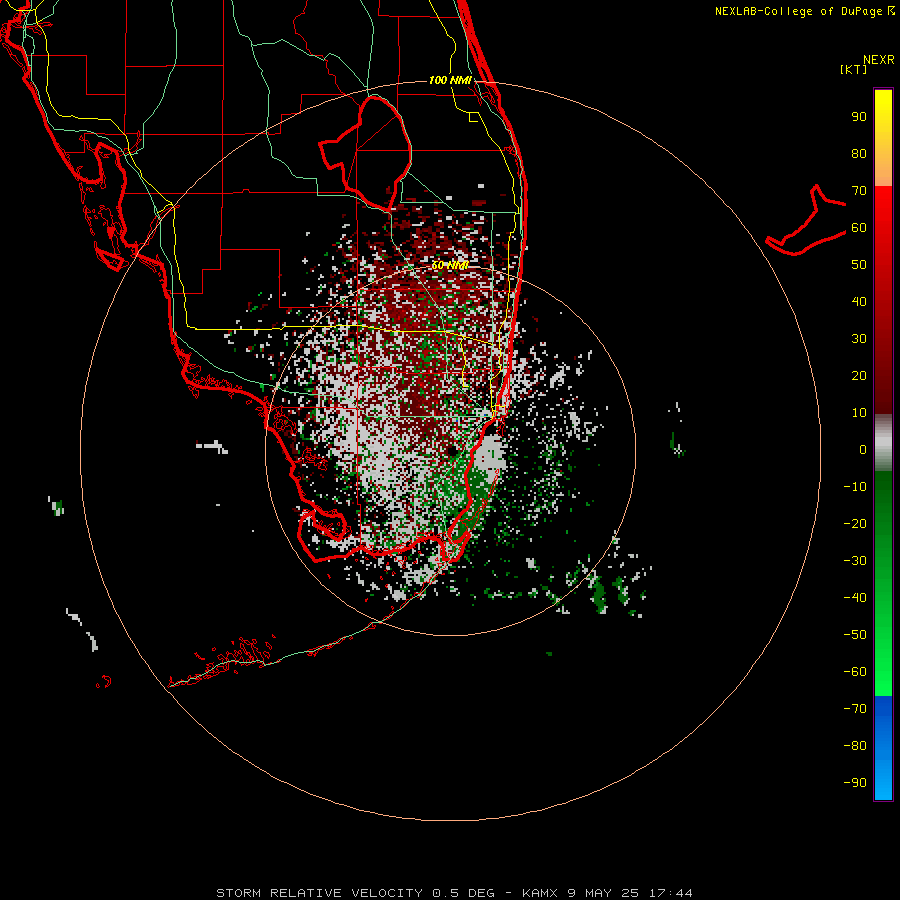This screenshot has height=900, width=900.
Task: Click the -10 value on velocity scale
Action: point(855,487)
